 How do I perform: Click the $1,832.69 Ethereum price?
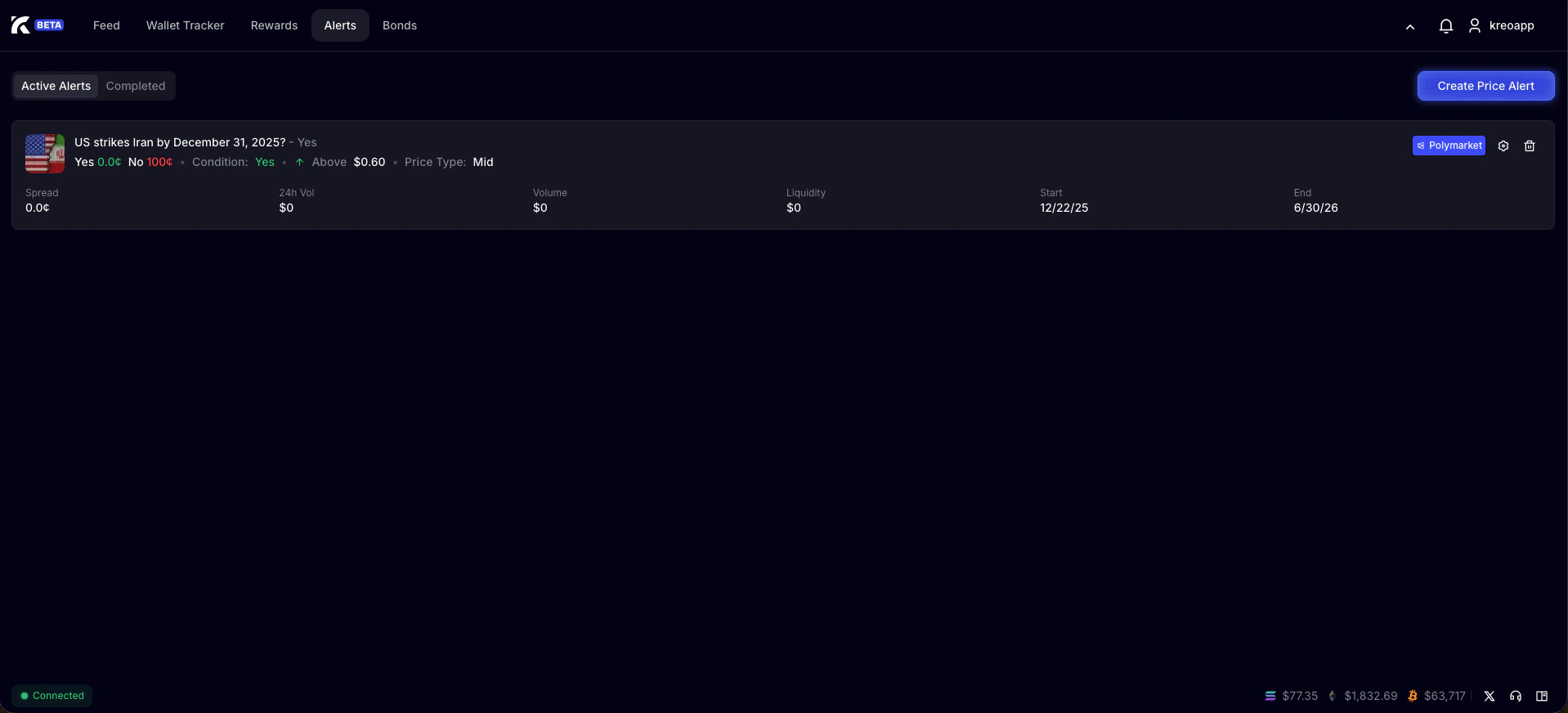[x=1371, y=696]
